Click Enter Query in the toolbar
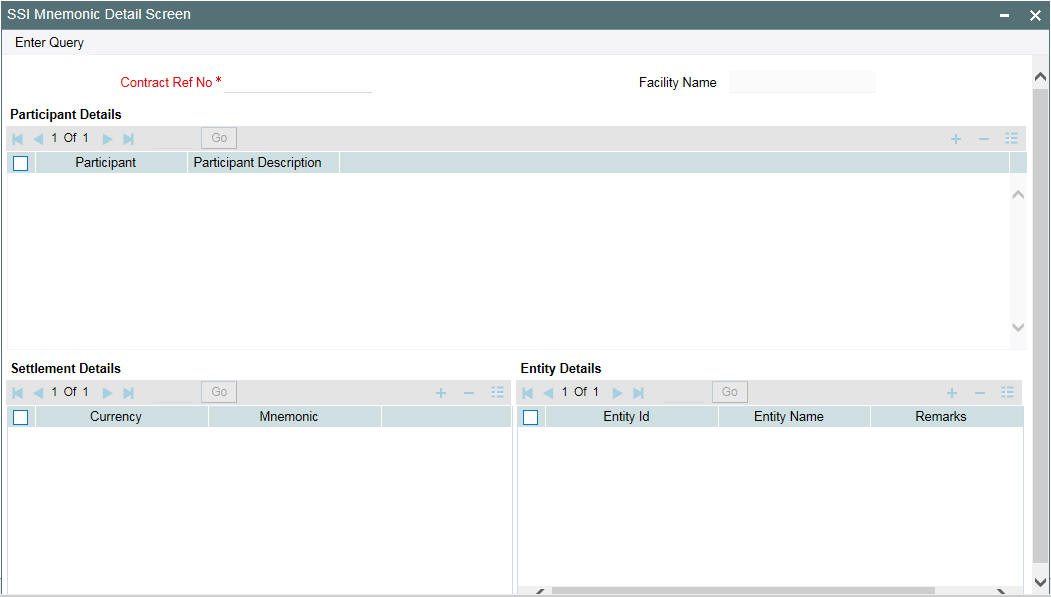1051x597 pixels. (x=50, y=42)
